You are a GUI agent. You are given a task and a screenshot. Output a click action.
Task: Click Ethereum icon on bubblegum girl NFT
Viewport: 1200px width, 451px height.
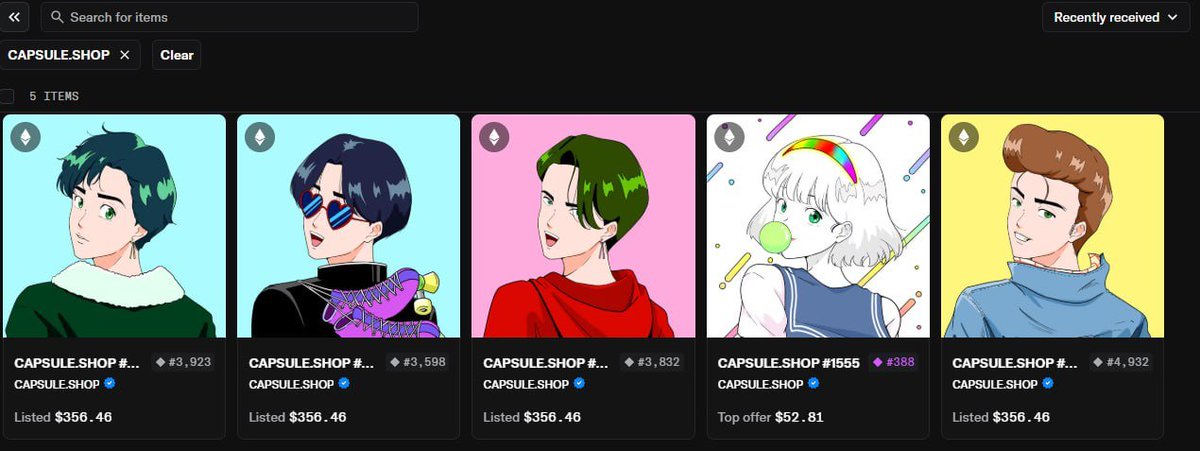(x=729, y=137)
